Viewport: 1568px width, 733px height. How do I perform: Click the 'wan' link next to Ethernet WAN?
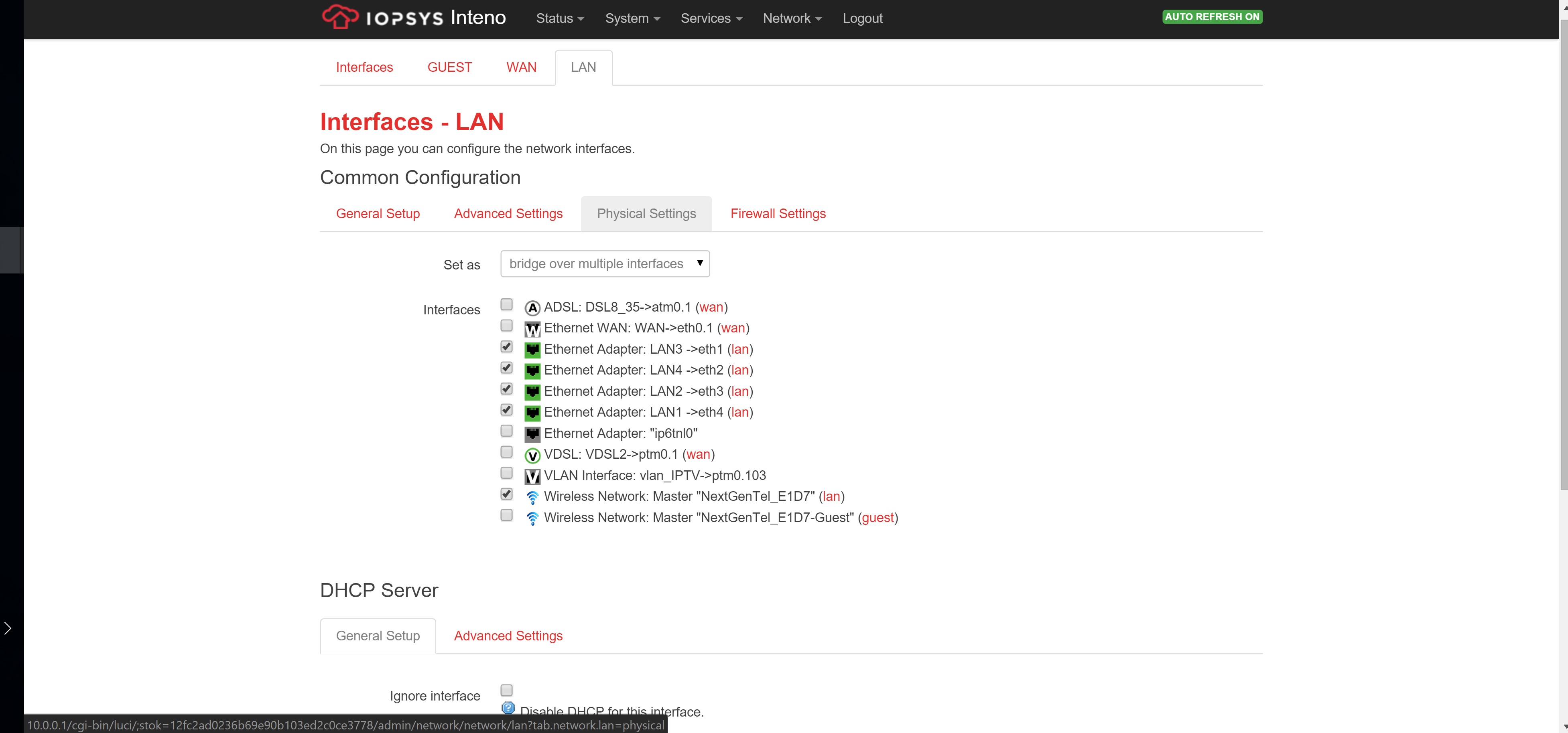tap(733, 328)
